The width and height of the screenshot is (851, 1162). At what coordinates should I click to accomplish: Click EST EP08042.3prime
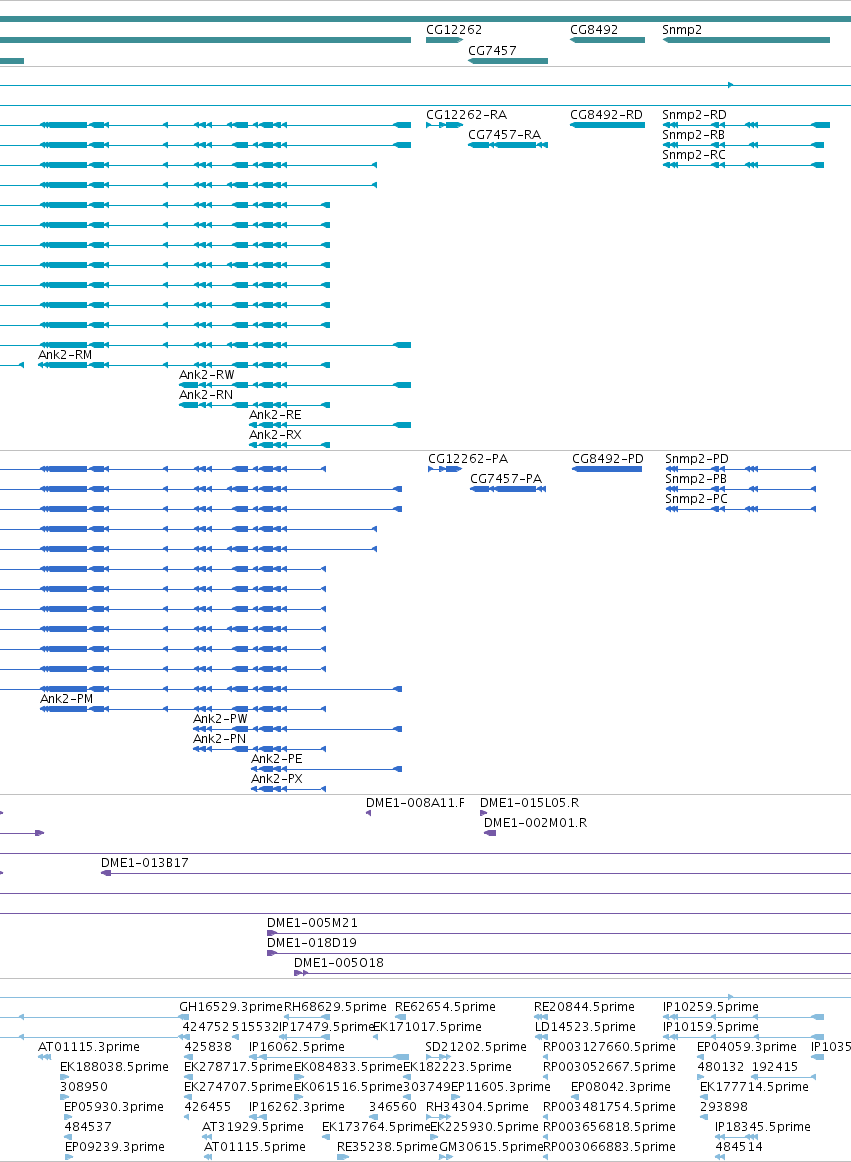pyautogui.click(x=620, y=1086)
